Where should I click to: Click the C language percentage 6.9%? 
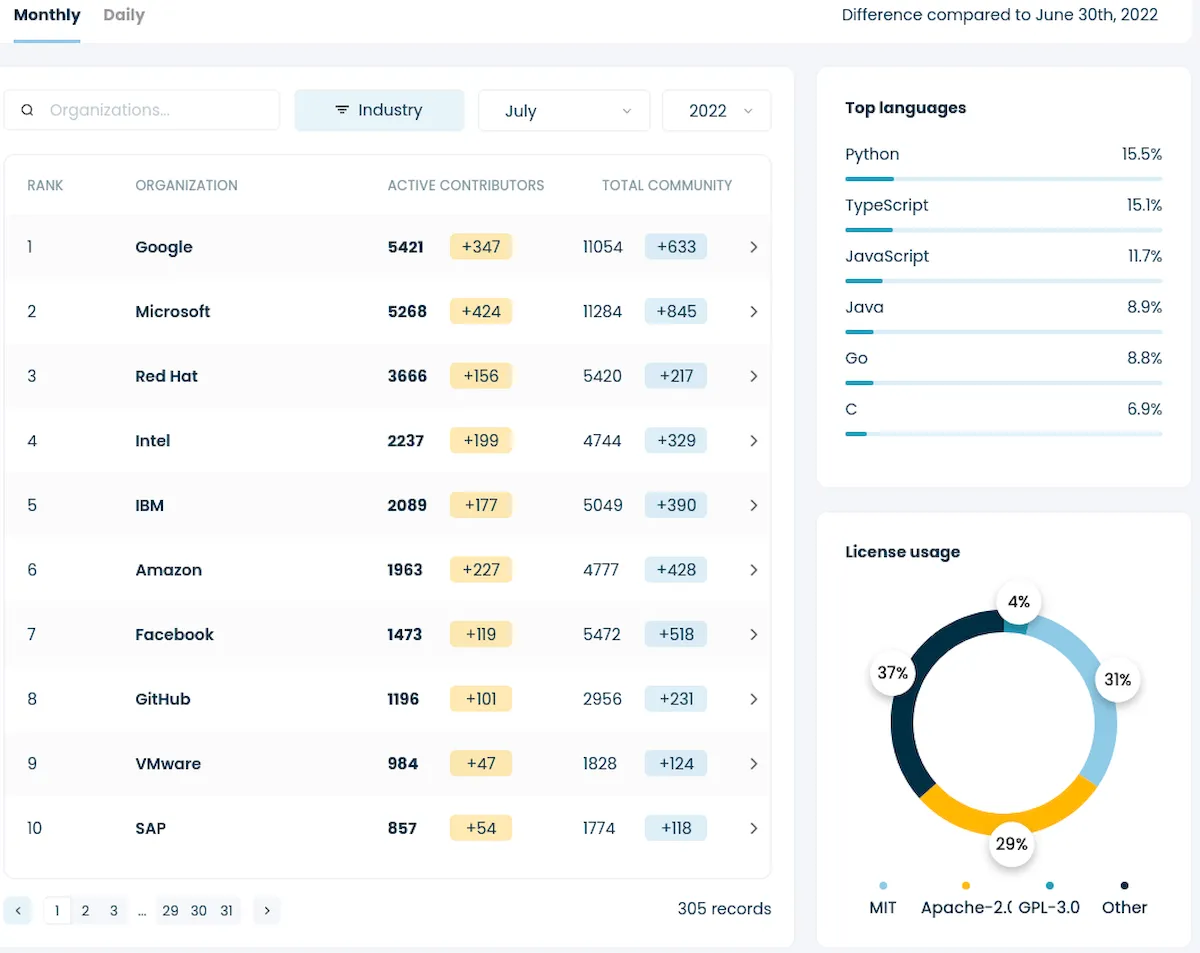click(1144, 409)
